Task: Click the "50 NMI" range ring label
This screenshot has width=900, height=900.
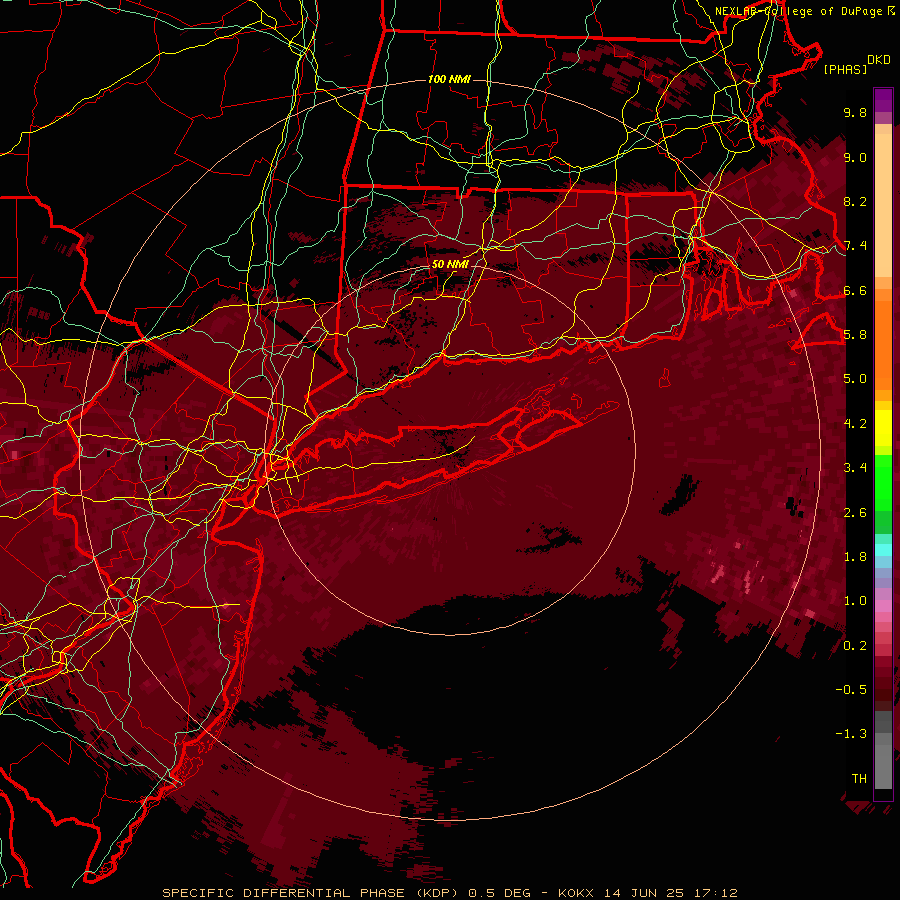Action: (x=450, y=264)
